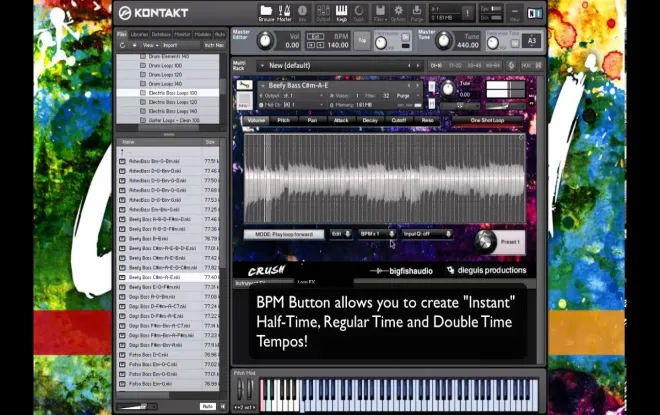This screenshot has height=415, width=660.
Task: Click the eject icon in browser toolbar
Action: pyautogui.click(x=135, y=45)
